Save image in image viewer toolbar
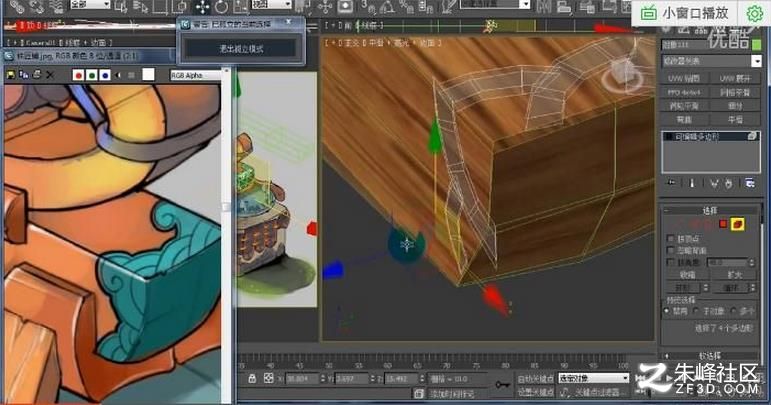The image size is (771, 405). click(10, 75)
